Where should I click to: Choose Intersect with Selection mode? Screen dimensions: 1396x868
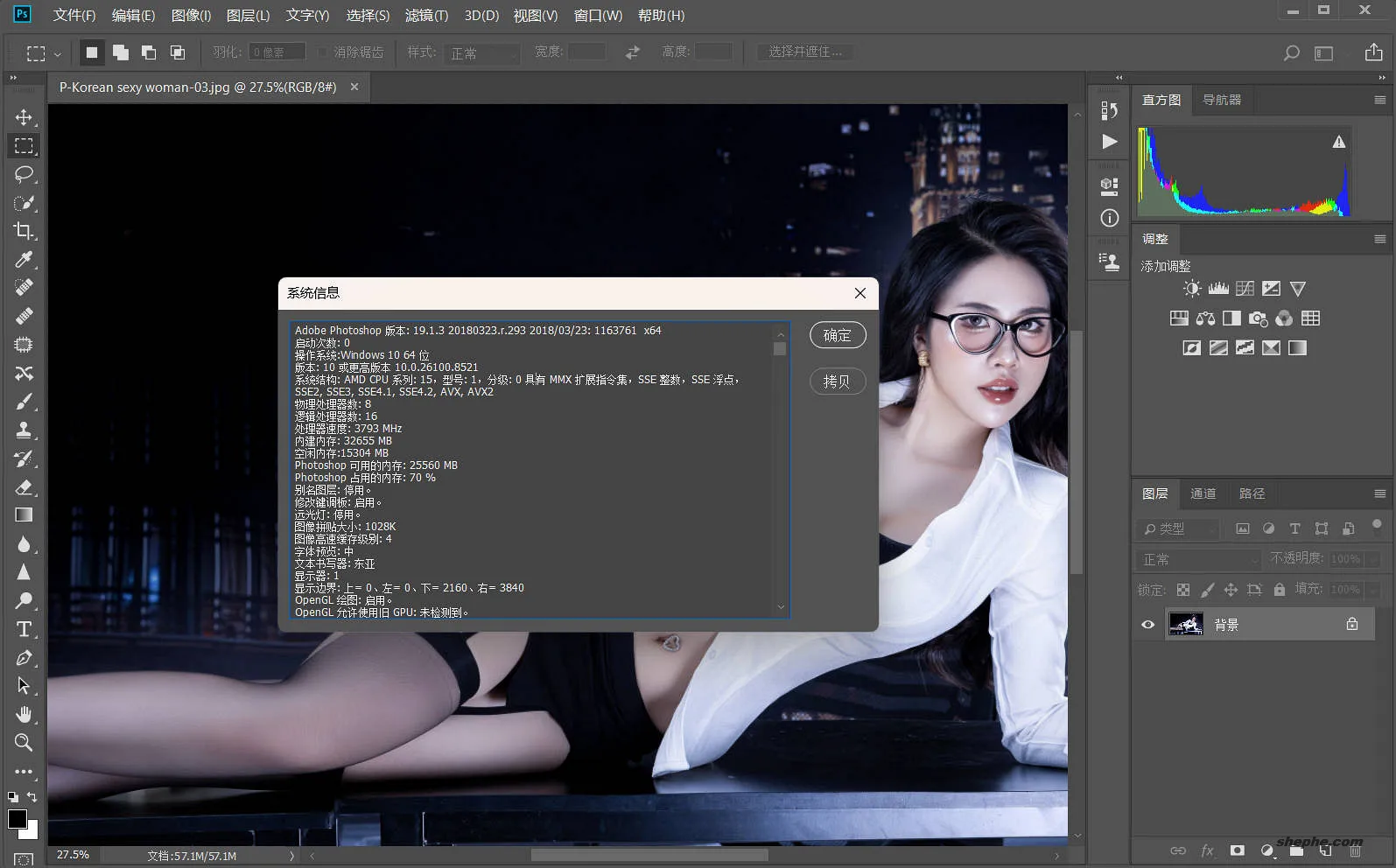[x=177, y=52]
